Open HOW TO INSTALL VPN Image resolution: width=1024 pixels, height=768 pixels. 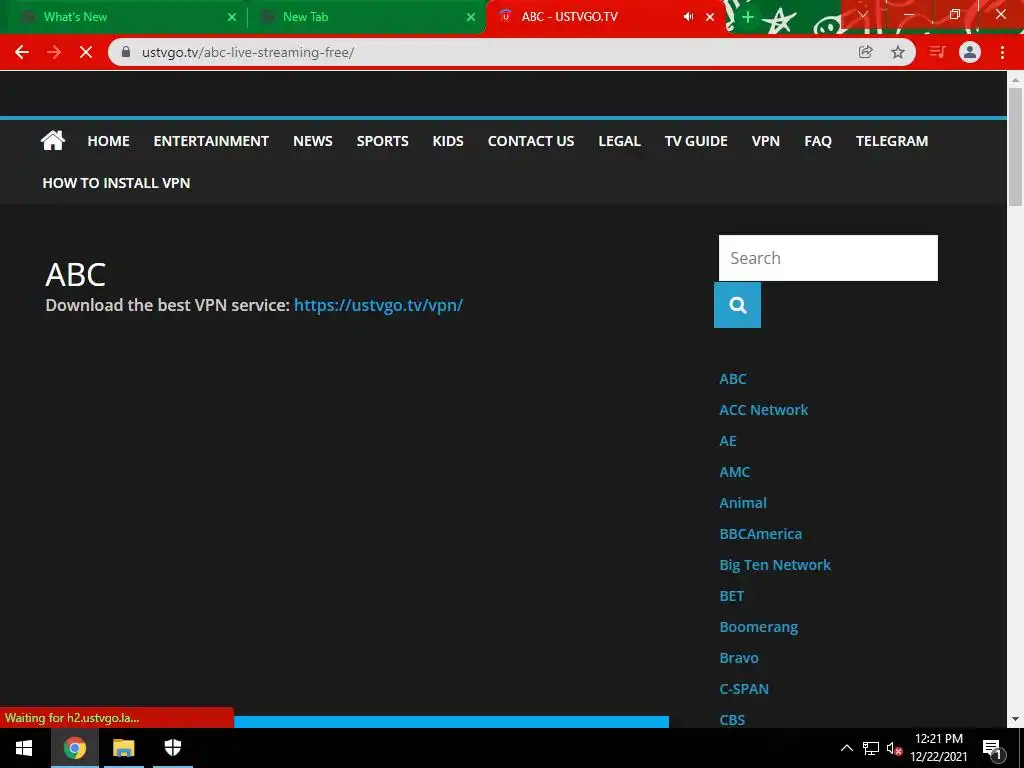116,183
